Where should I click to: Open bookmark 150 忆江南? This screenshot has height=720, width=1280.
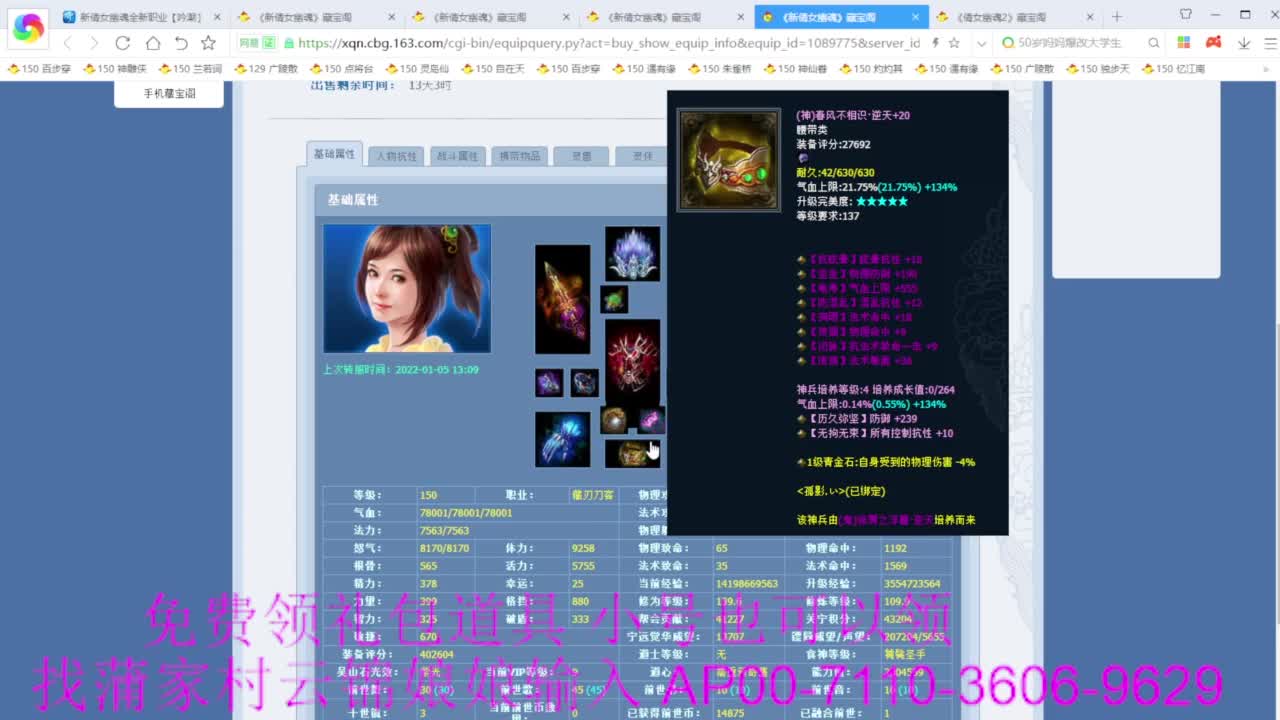coord(1173,68)
